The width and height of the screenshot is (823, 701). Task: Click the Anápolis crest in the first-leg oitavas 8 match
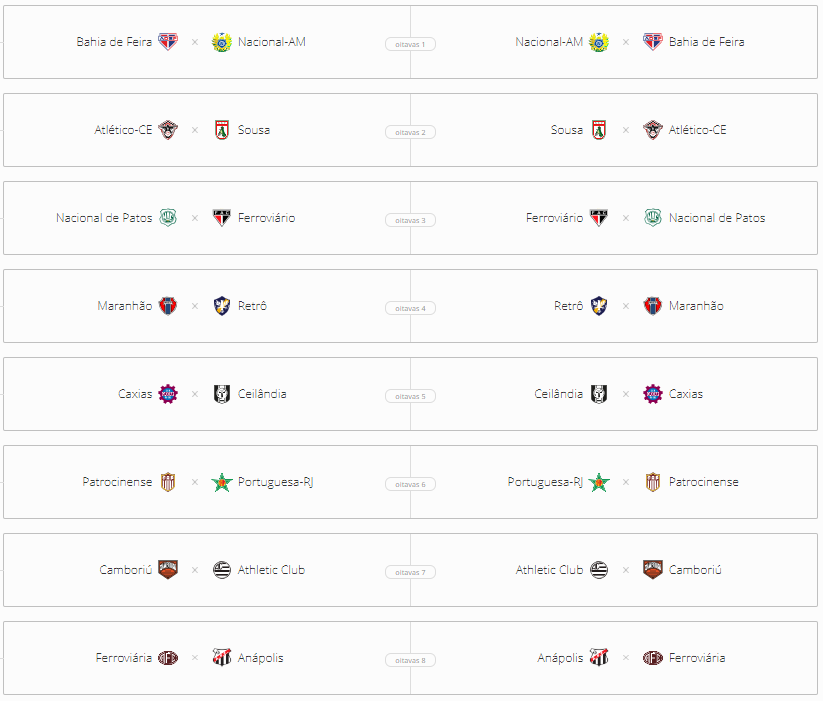[x=221, y=657]
